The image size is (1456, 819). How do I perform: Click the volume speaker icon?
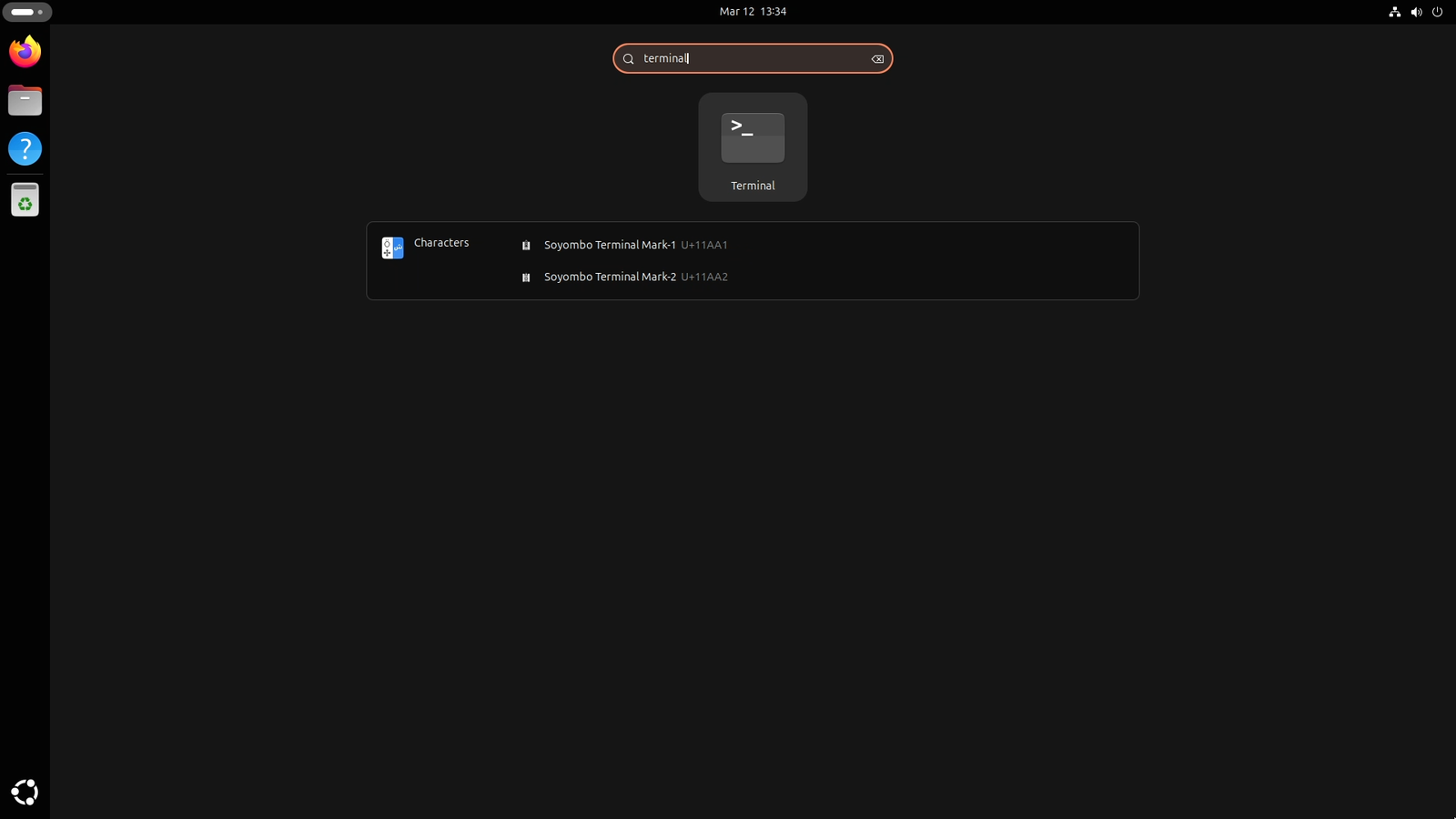[x=1416, y=12]
